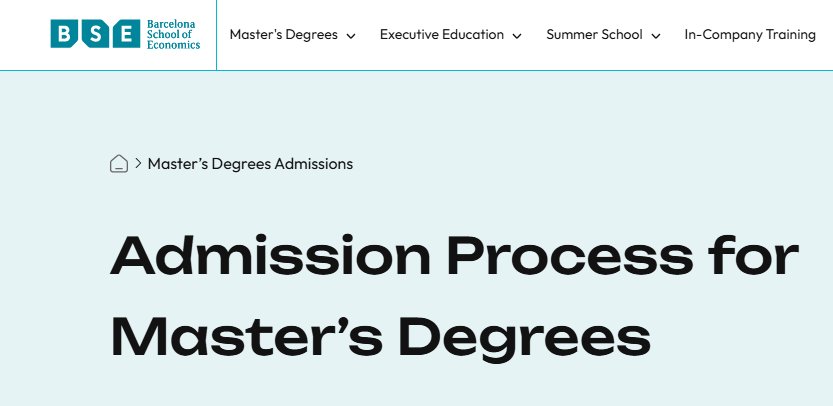Click the word "Admission" in the page heading
This screenshot has width=833, height=406.
click(269, 258)
